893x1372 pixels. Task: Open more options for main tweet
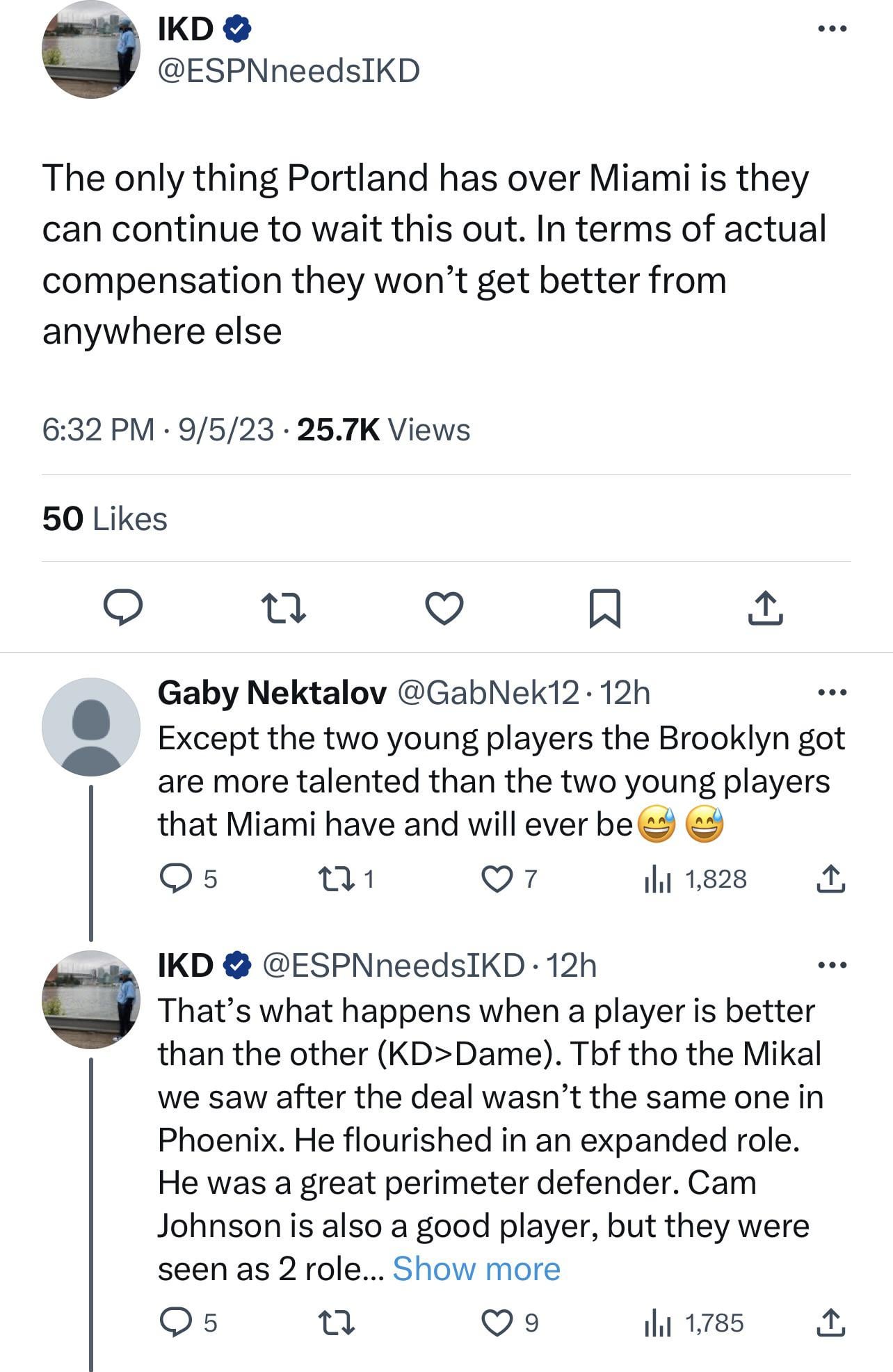point(832,29)
